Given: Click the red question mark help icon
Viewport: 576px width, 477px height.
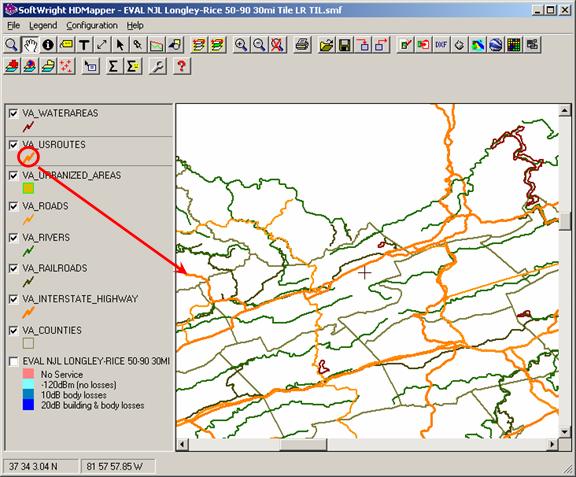Looking at the screenshot, I should click(x=181, y=67).
